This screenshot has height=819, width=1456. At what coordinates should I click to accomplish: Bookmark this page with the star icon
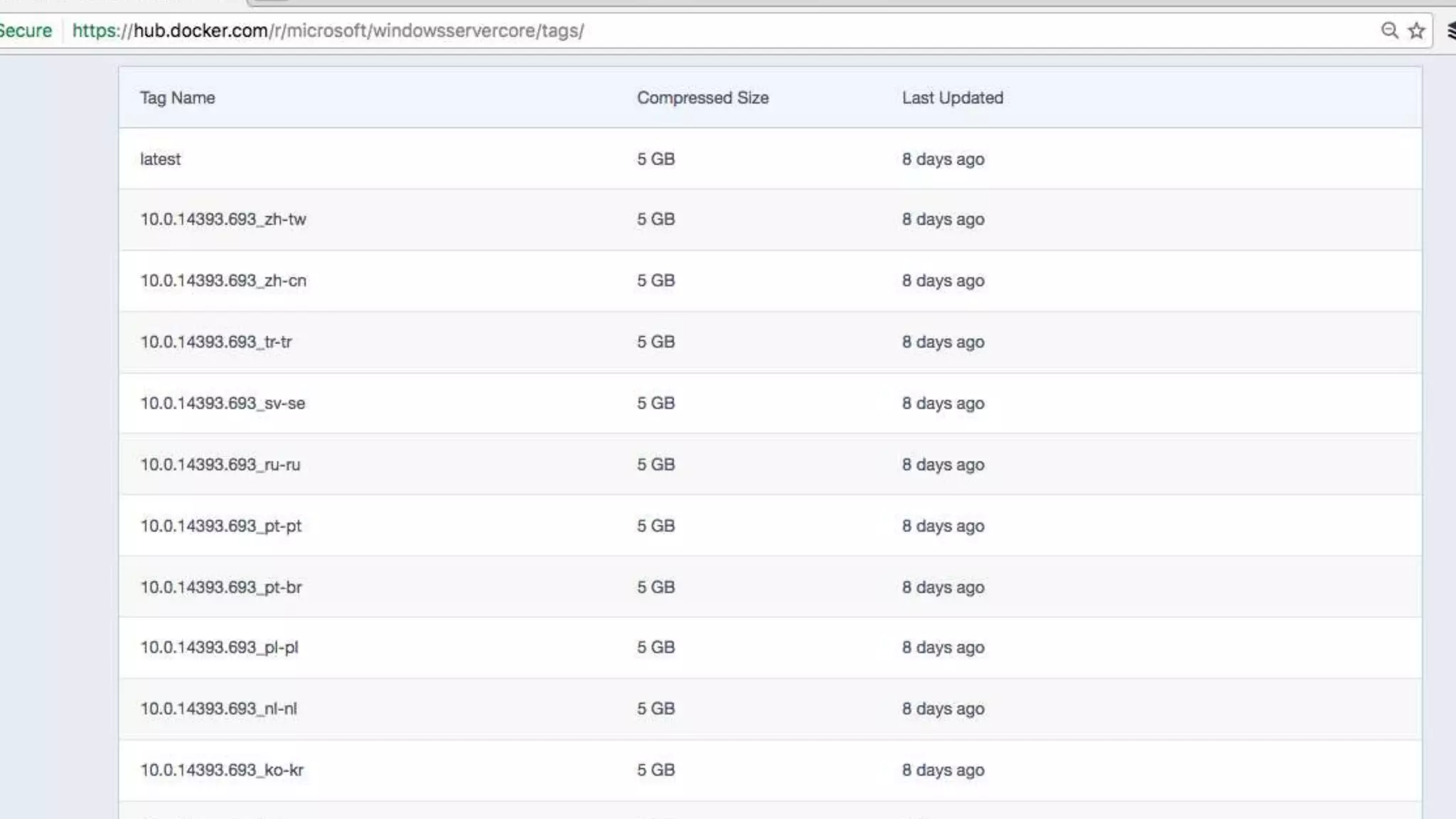[1416, 31]
